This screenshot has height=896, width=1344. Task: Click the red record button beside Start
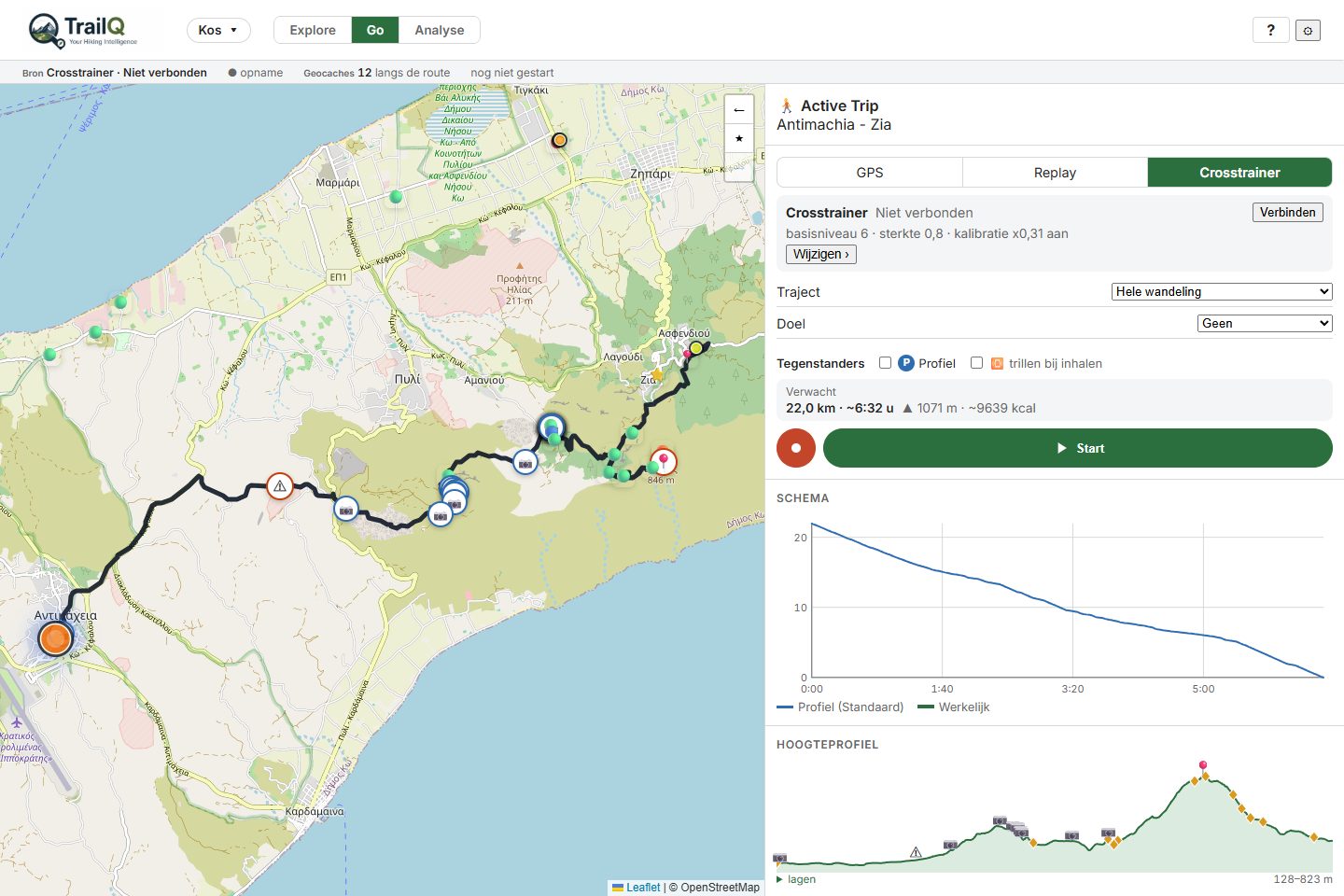(796, 448)
